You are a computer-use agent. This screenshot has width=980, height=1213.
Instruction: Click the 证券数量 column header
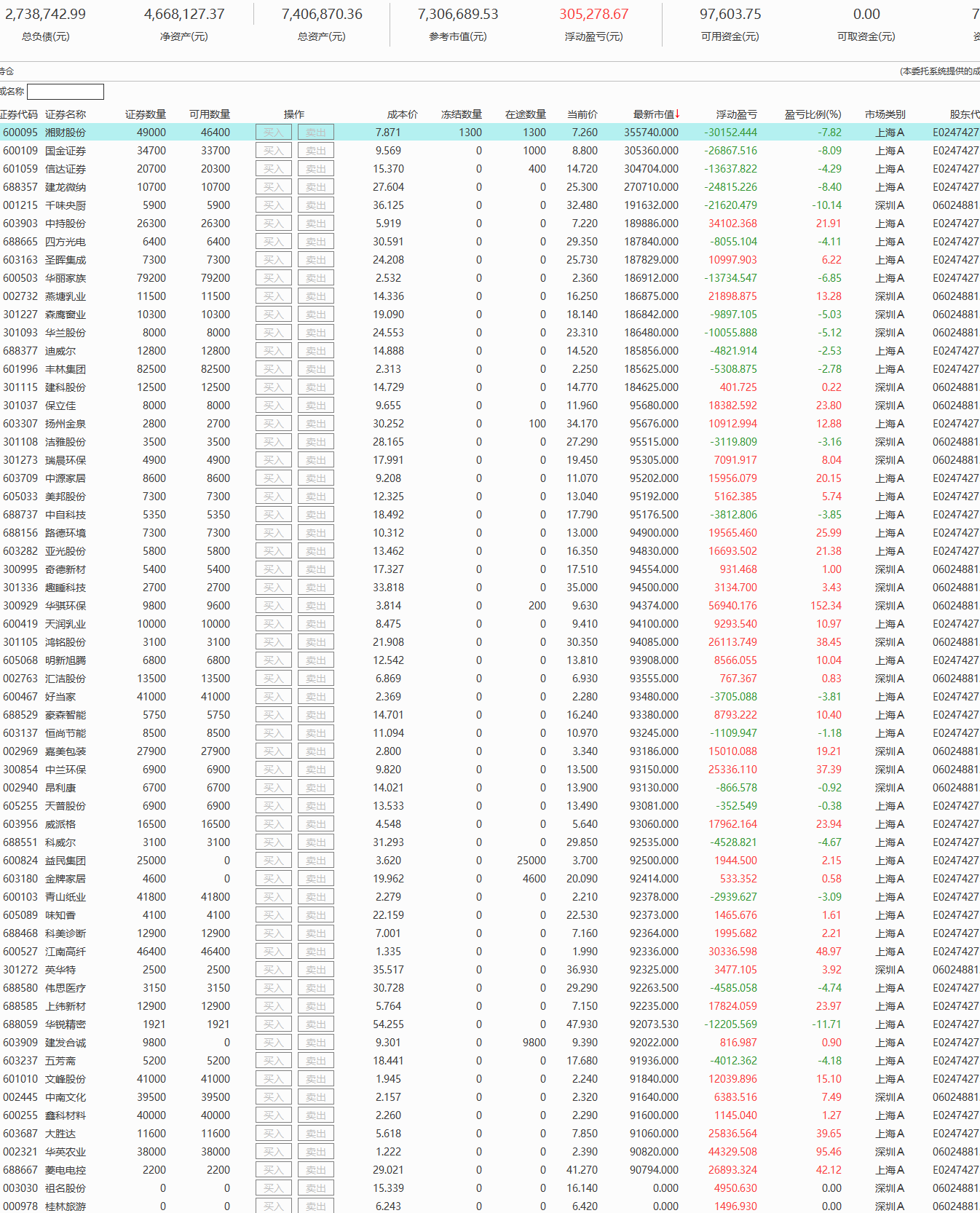[x=146, y=114]
